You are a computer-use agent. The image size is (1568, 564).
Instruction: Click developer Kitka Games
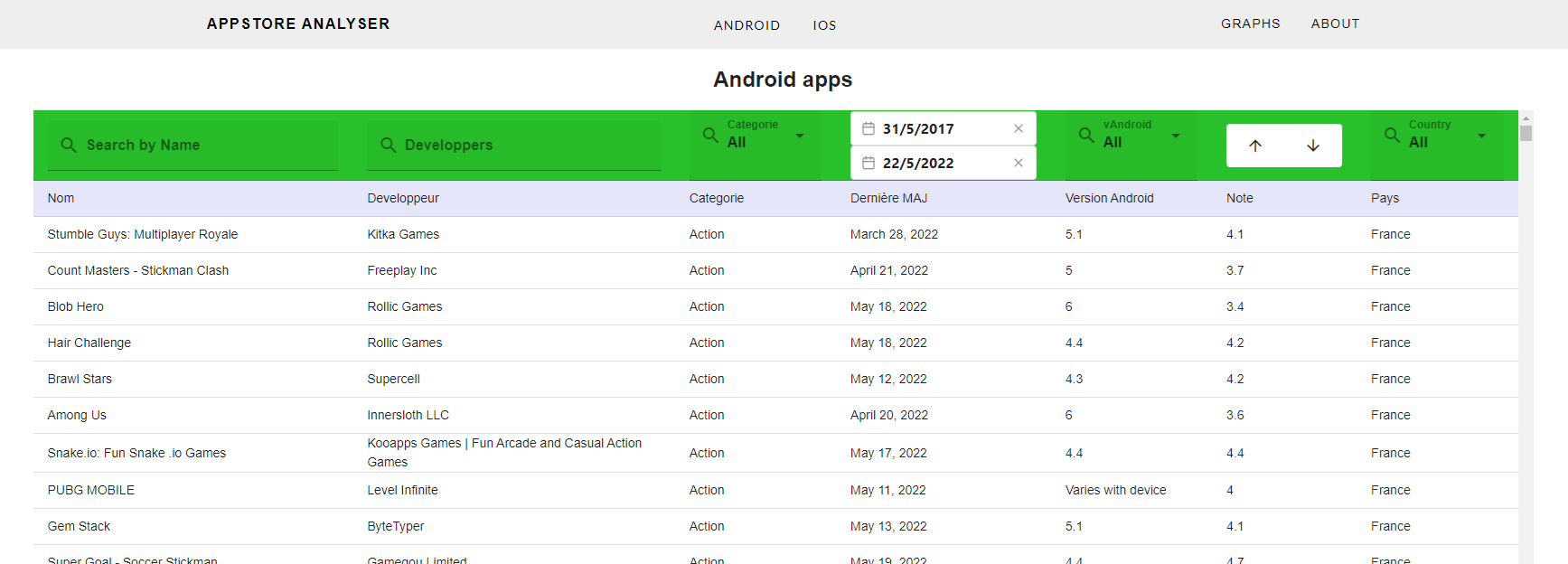(x=403, y=234)
